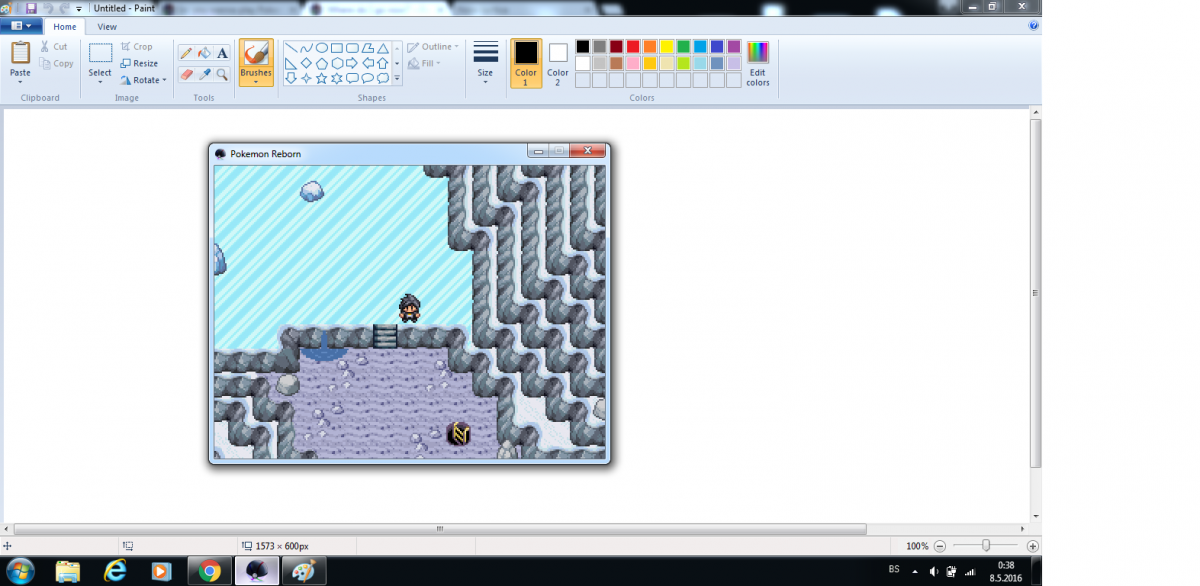Select the Diamond shape

pos(306,63)
